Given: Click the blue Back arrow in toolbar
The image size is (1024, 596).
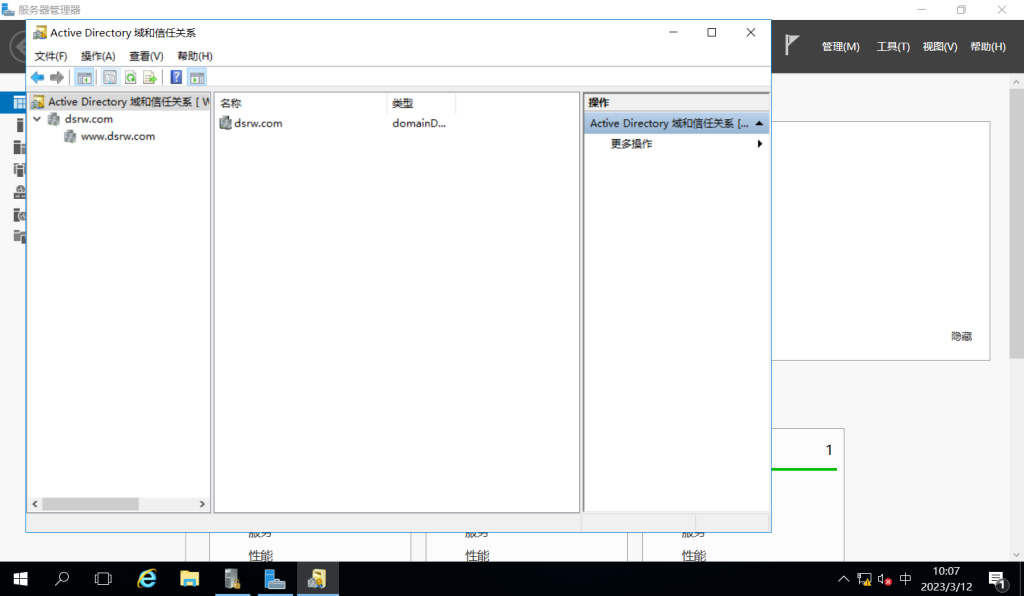Looking at the screenshot, I should pyautogui.click(x=37, y=78).
